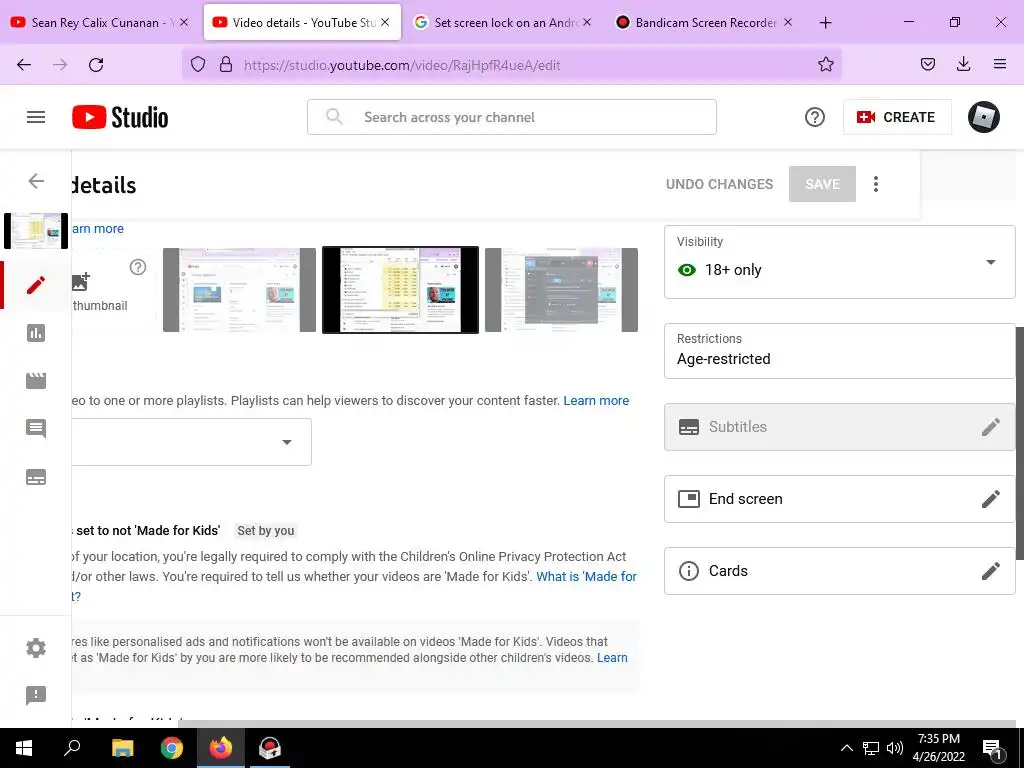
Task: Open the YouTube Studio hamburger menu
Action: point(36,117)
